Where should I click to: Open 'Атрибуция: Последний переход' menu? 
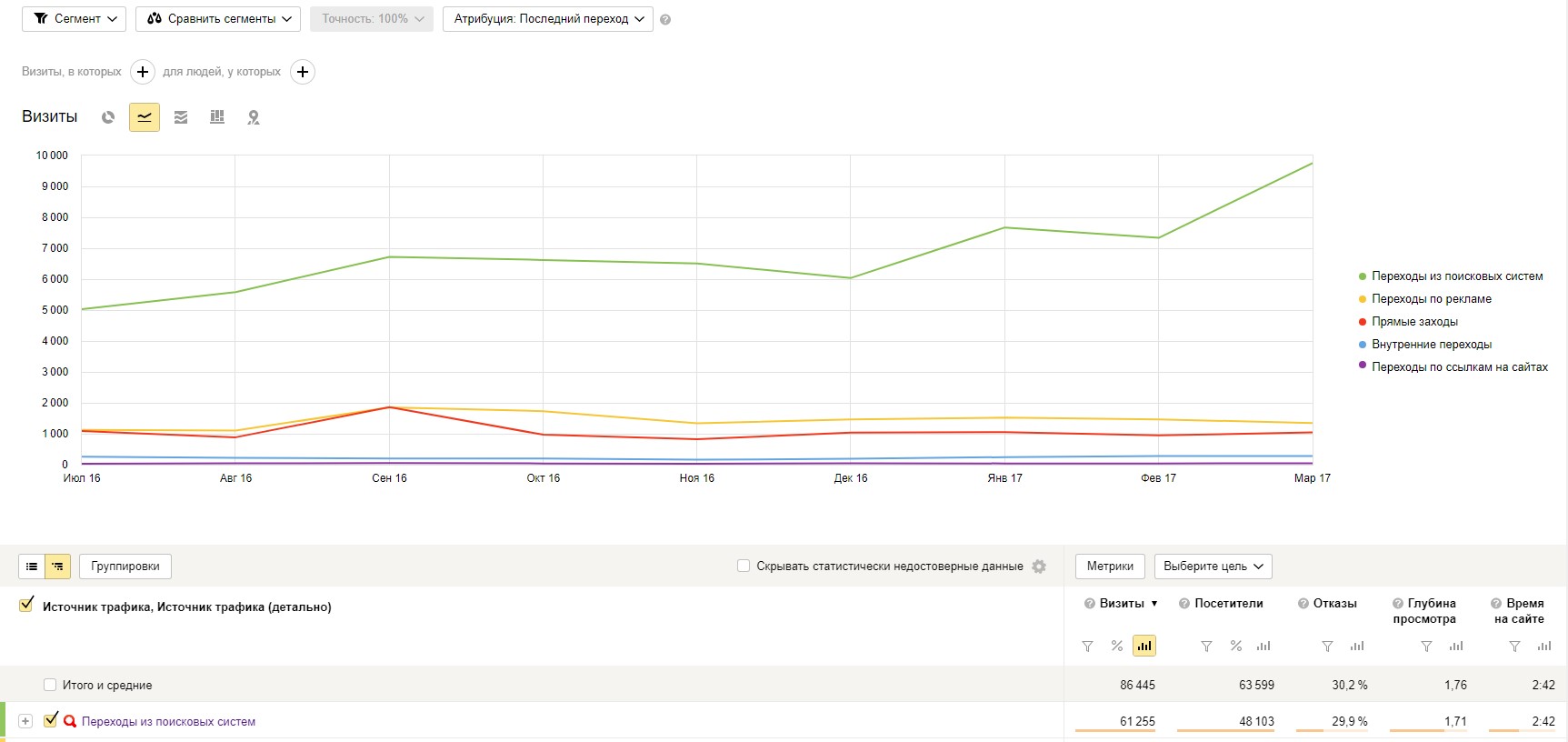pyautogui.click(x=548, y=19)
